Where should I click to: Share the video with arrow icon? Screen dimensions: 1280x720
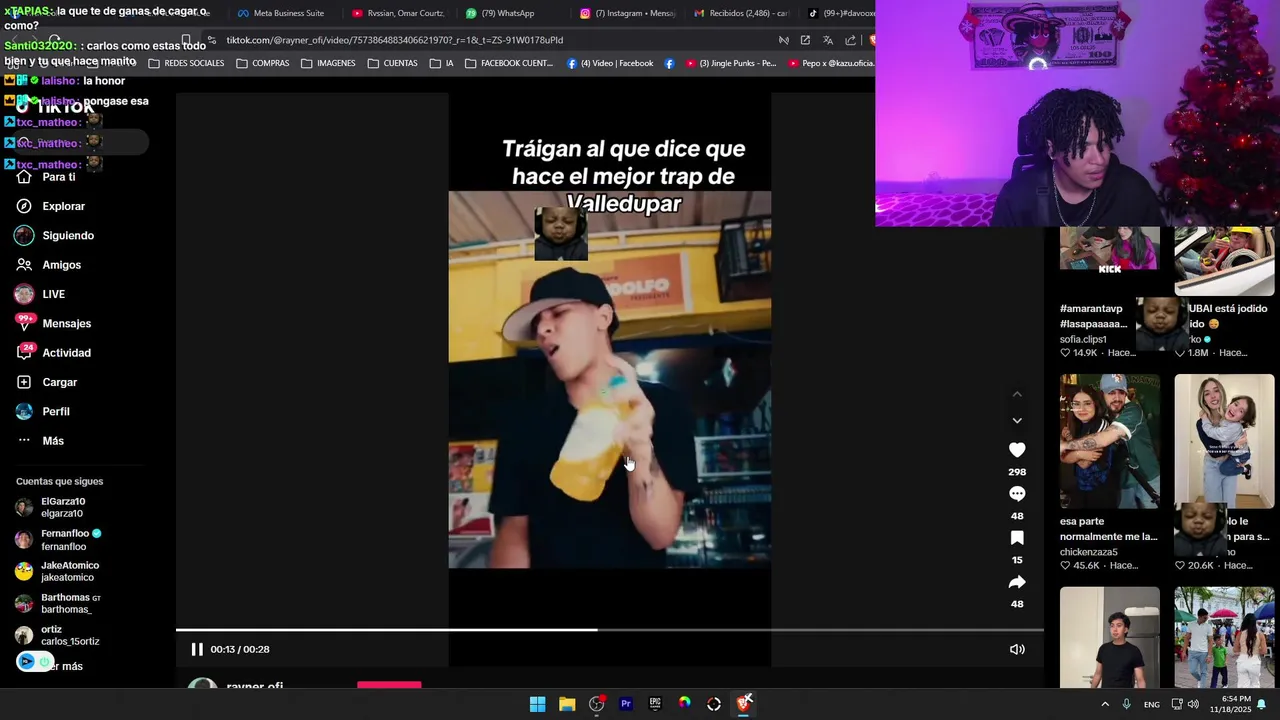(1017, 582)
